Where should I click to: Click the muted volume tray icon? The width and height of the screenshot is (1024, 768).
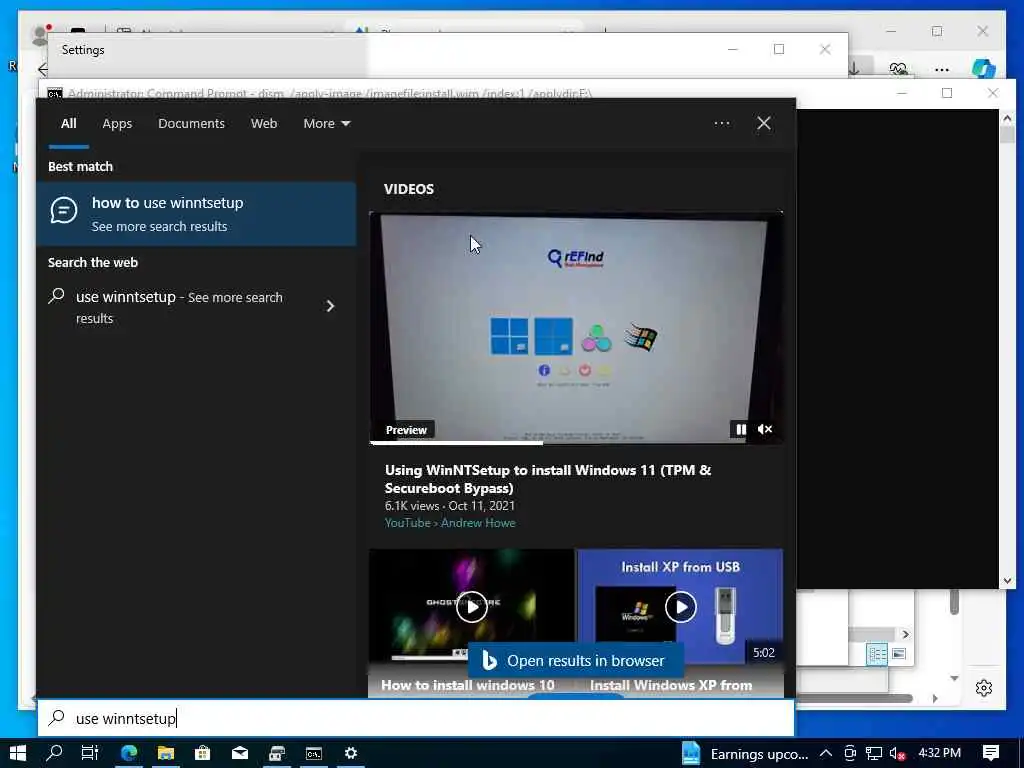[x=897, y=754]
